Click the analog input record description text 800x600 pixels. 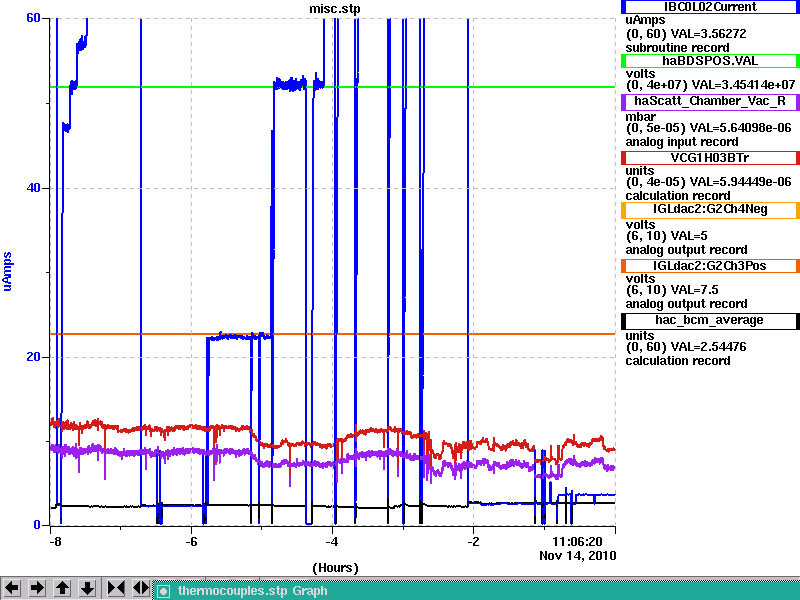coord(682,142)
